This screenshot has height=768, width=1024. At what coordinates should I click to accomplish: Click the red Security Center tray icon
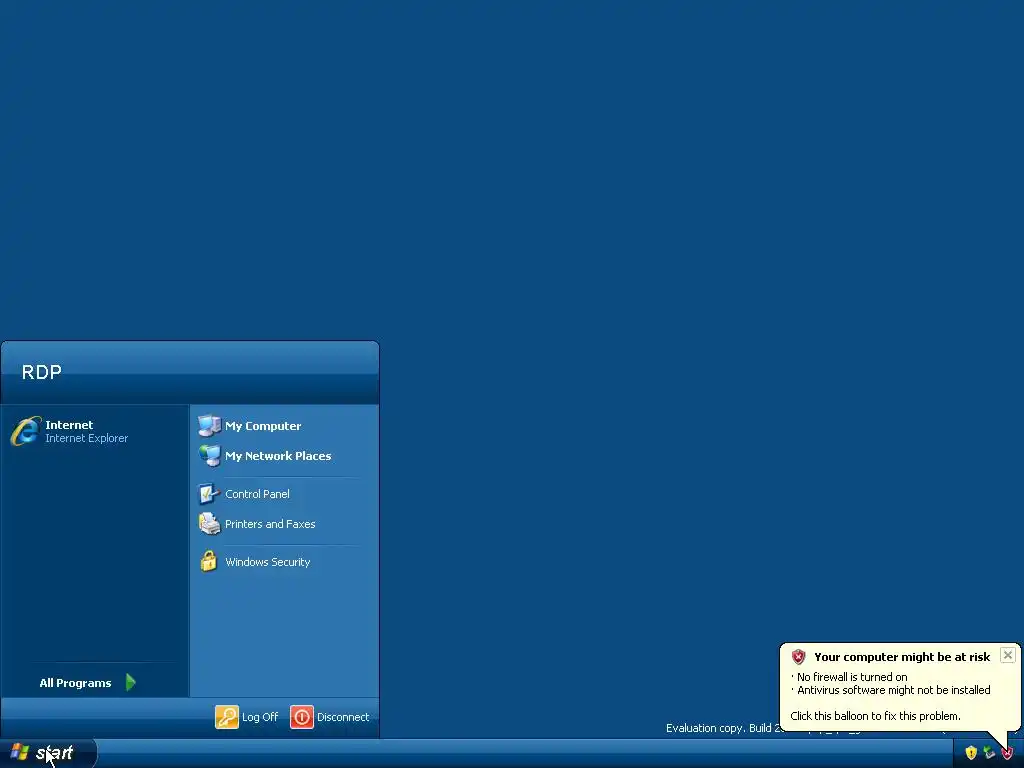1008,753
